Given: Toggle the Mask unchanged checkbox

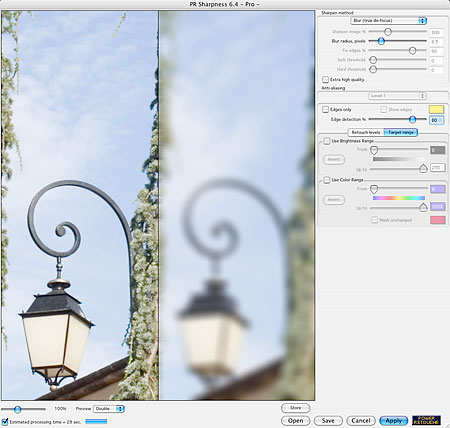Looking at the screenshot, I should click(x=375, y=220).
